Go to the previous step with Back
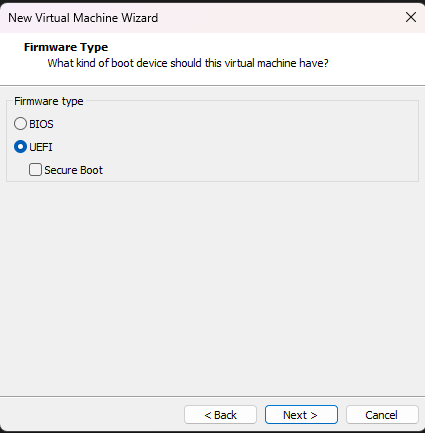Viewport: 425px width, 433px height. (x=220, y=415)
